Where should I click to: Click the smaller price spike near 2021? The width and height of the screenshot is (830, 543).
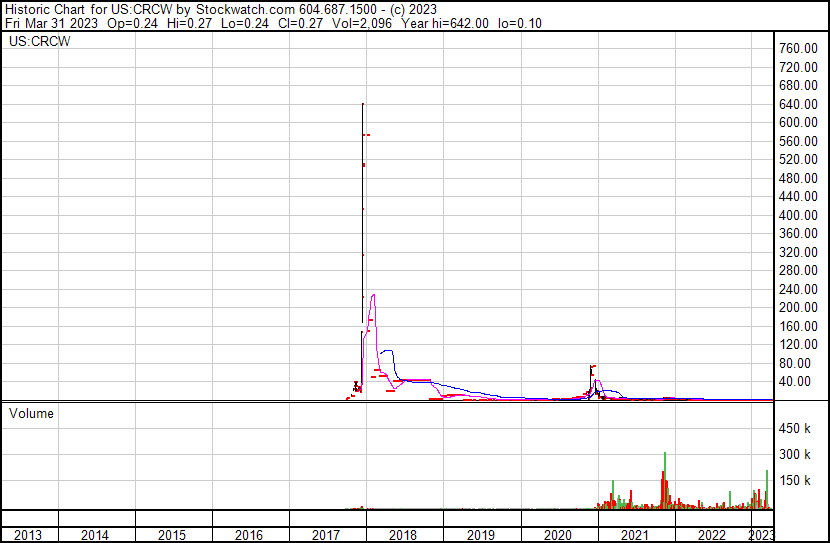[593, 367]
